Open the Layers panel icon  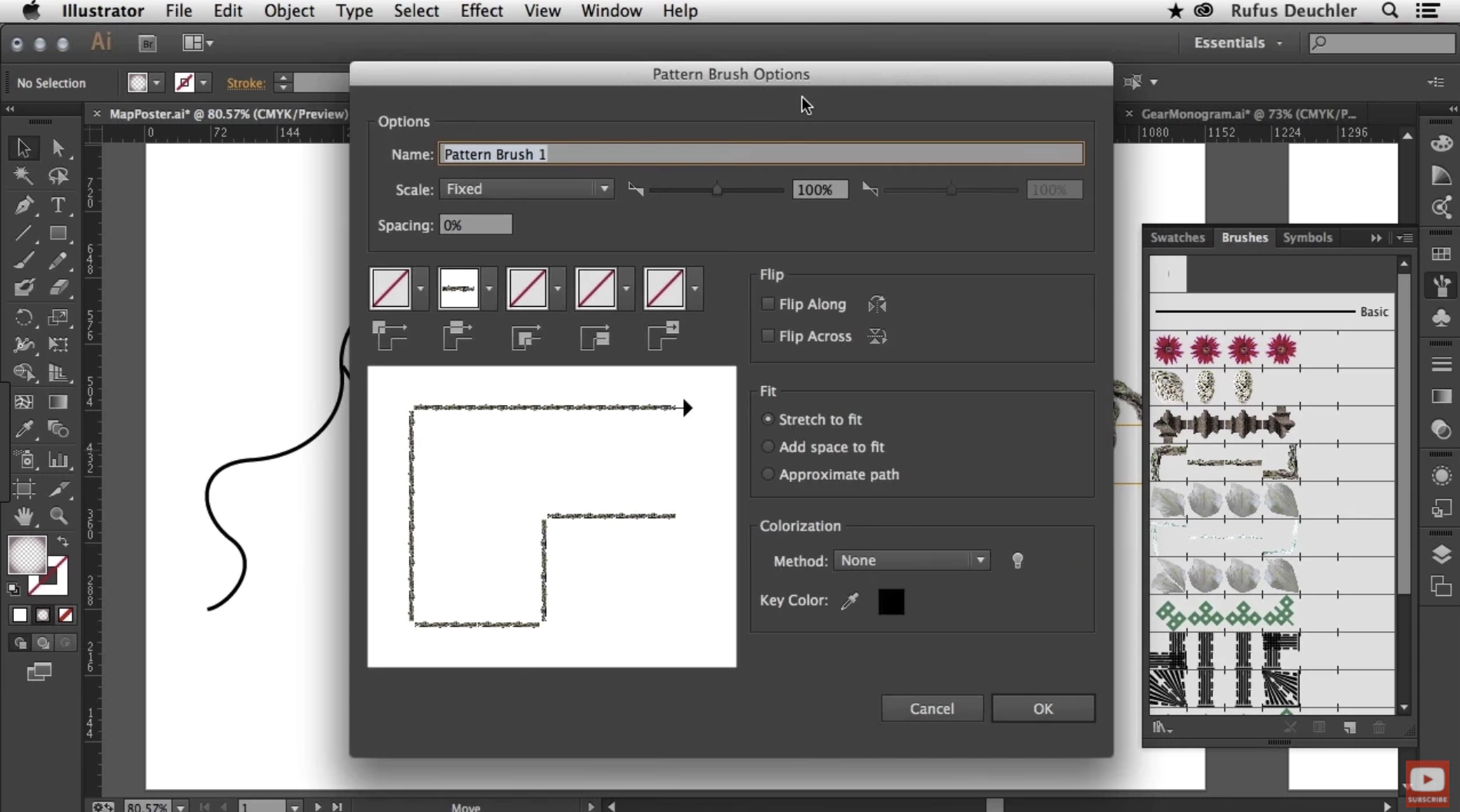1442,554
